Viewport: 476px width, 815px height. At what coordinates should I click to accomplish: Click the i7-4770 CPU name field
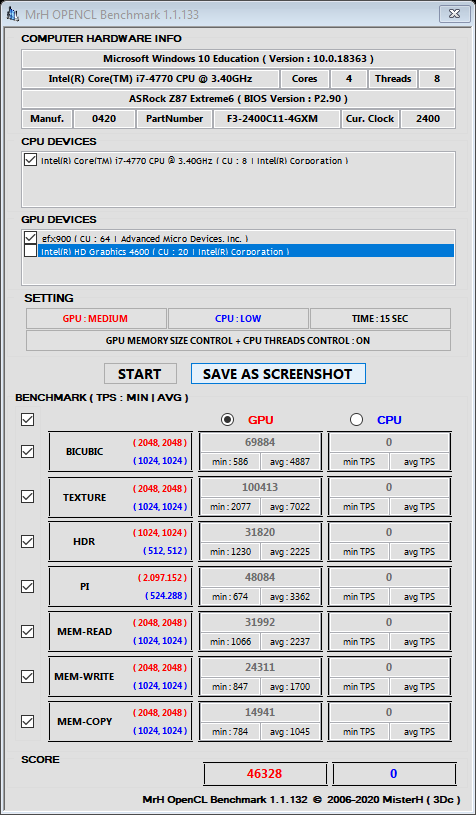tap(150, 79)
